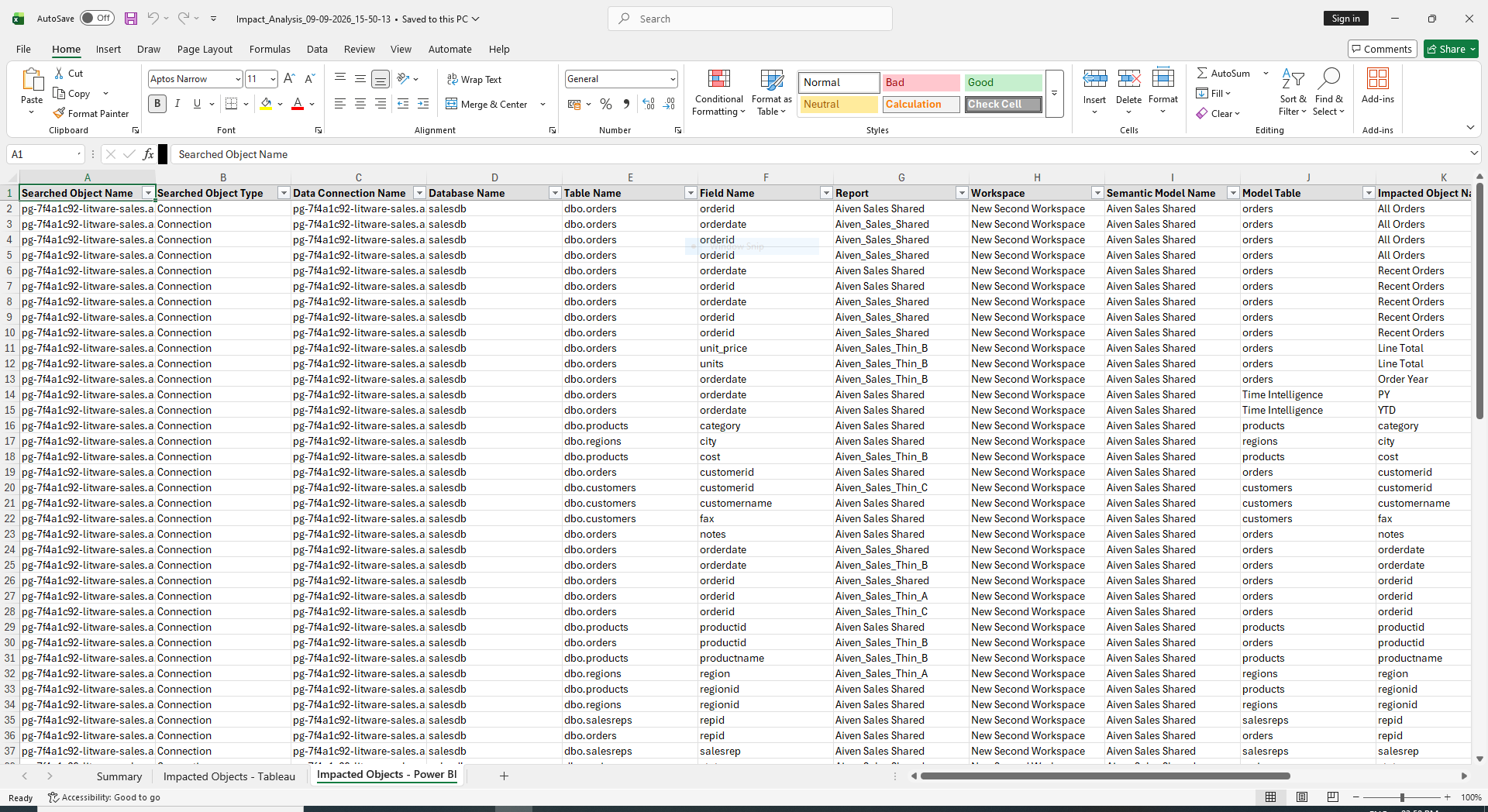
Task: Click the Delete cells icon
Action: point(1128,79)
